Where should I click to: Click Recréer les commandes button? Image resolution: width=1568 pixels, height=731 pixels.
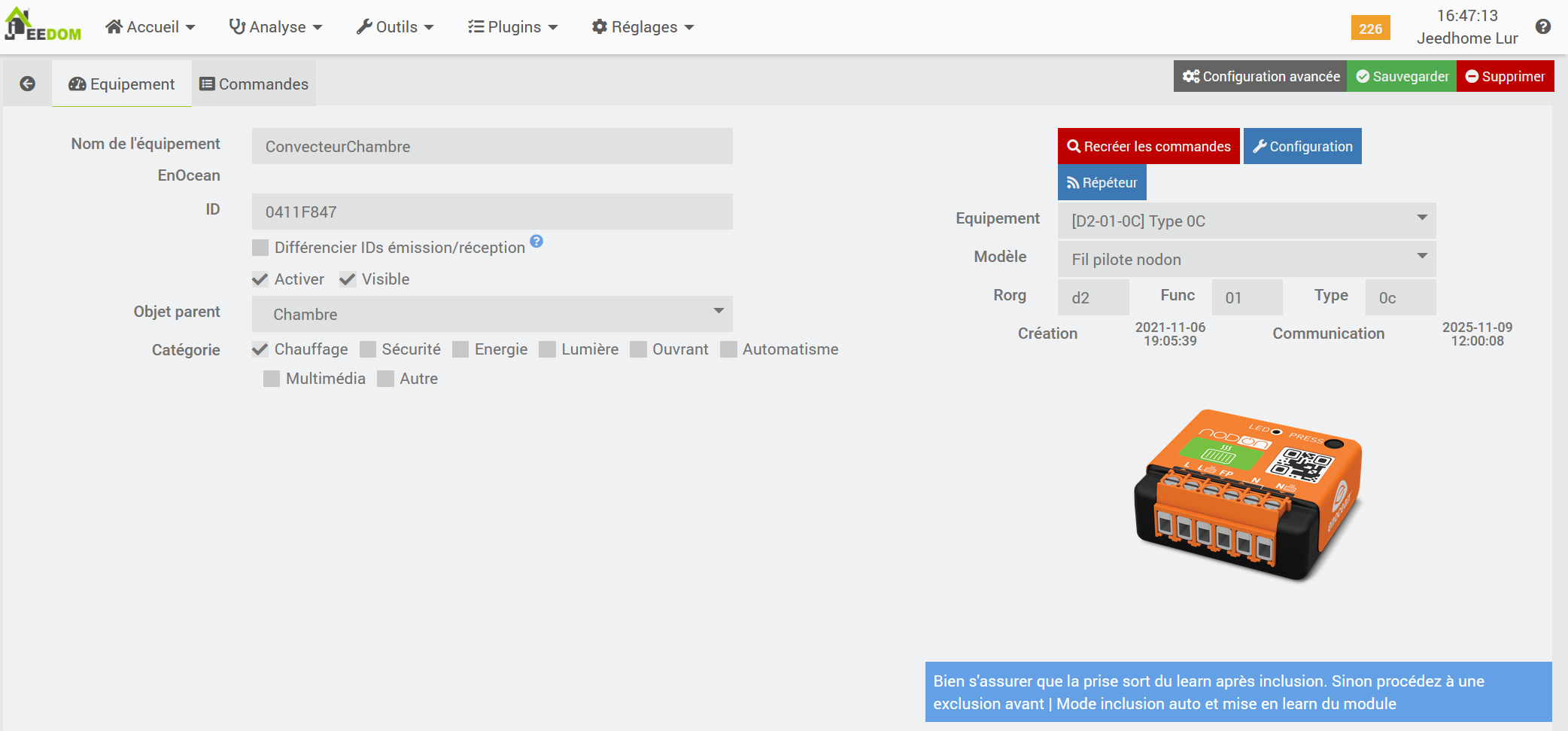pos(1149,146)
